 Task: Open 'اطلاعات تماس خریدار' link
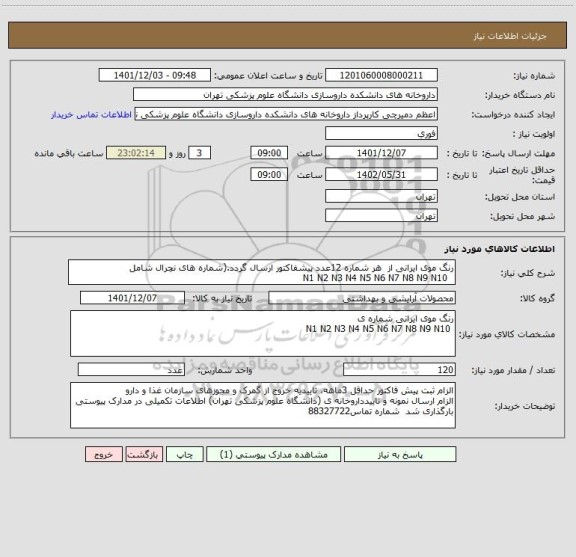tap(91, 115)
